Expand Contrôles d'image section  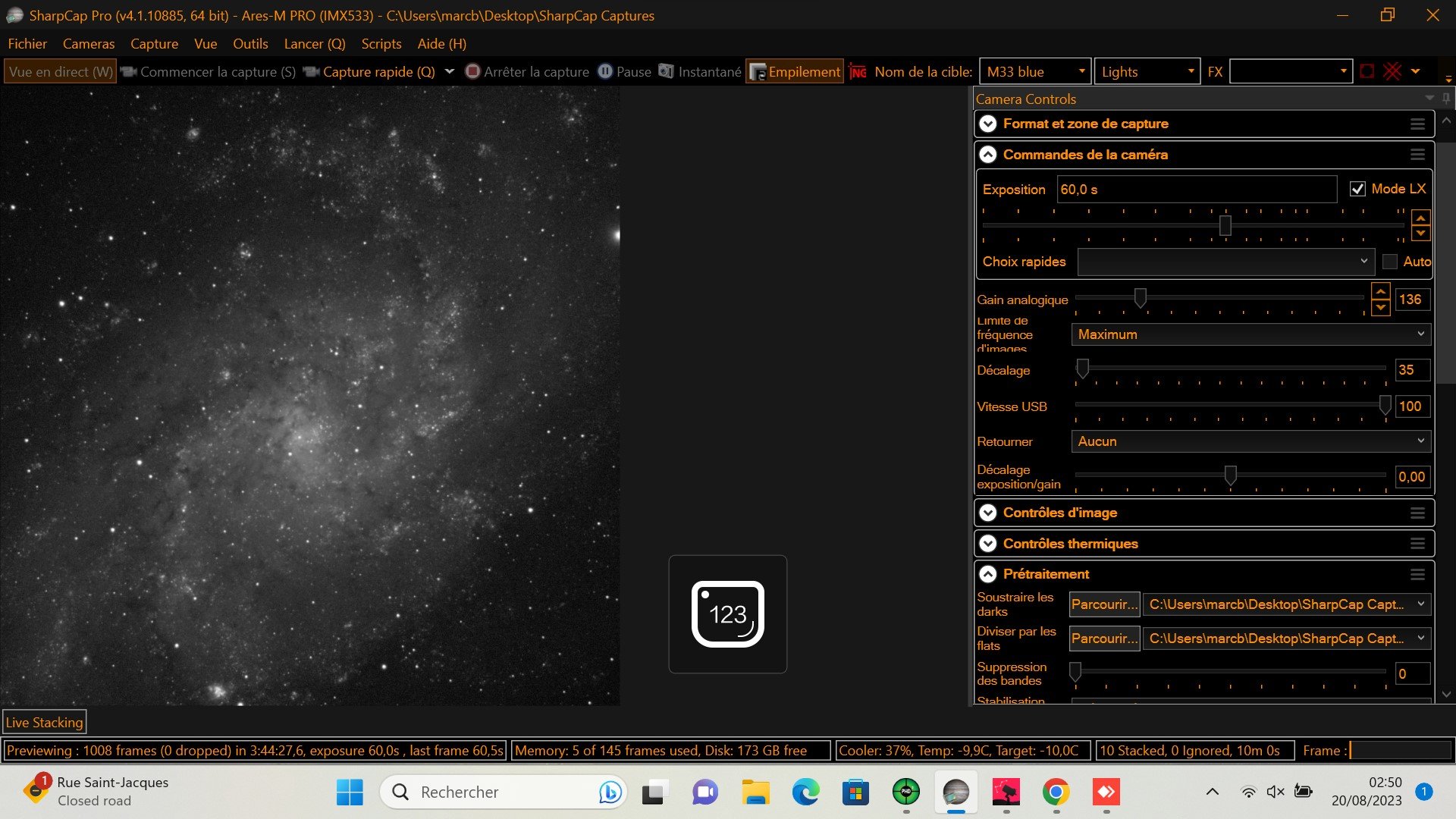coord(987,513)
